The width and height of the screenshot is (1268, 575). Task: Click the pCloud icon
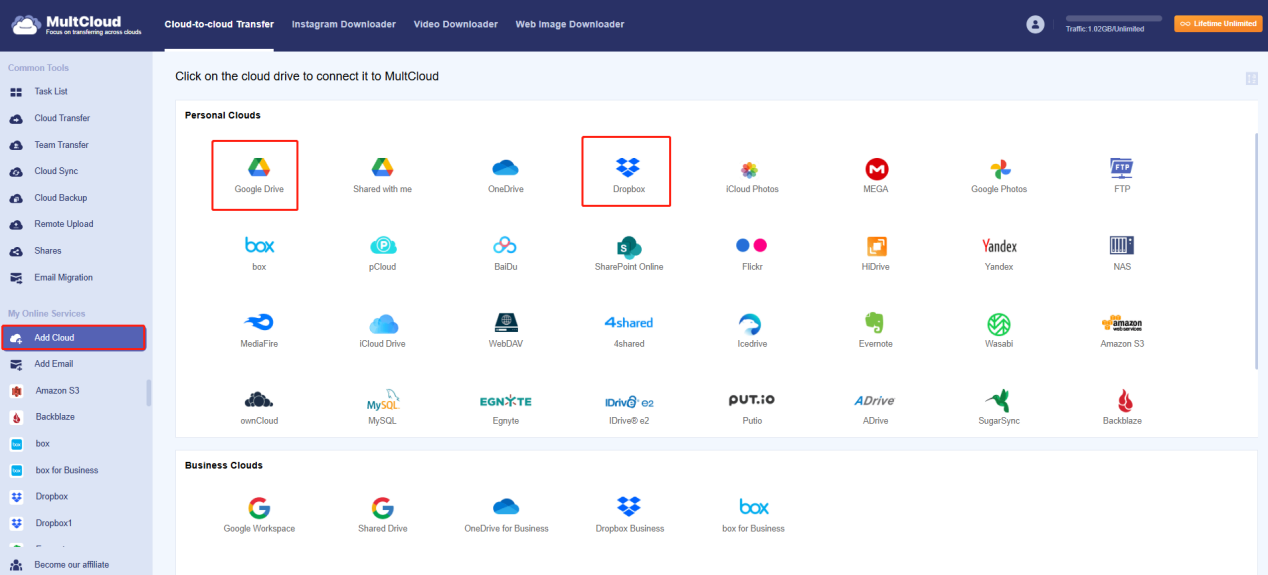click(x=382, y=246)
